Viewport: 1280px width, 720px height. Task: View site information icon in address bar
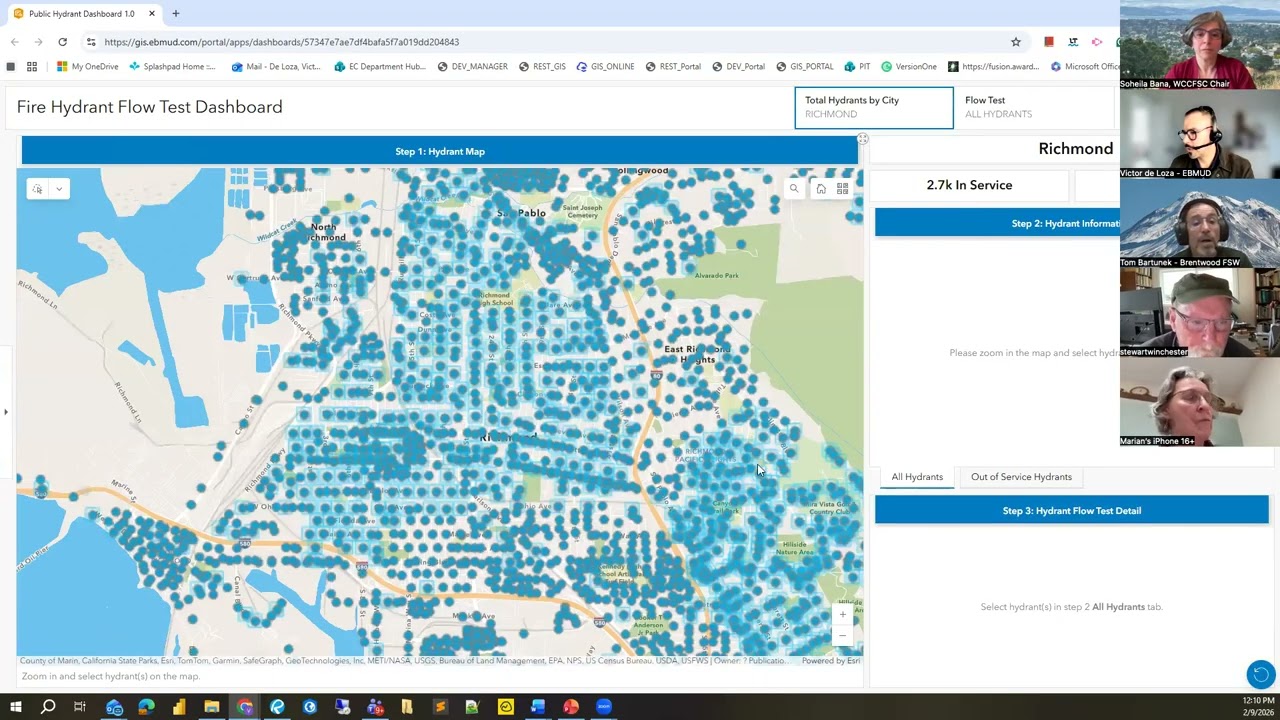coord(91,42)
